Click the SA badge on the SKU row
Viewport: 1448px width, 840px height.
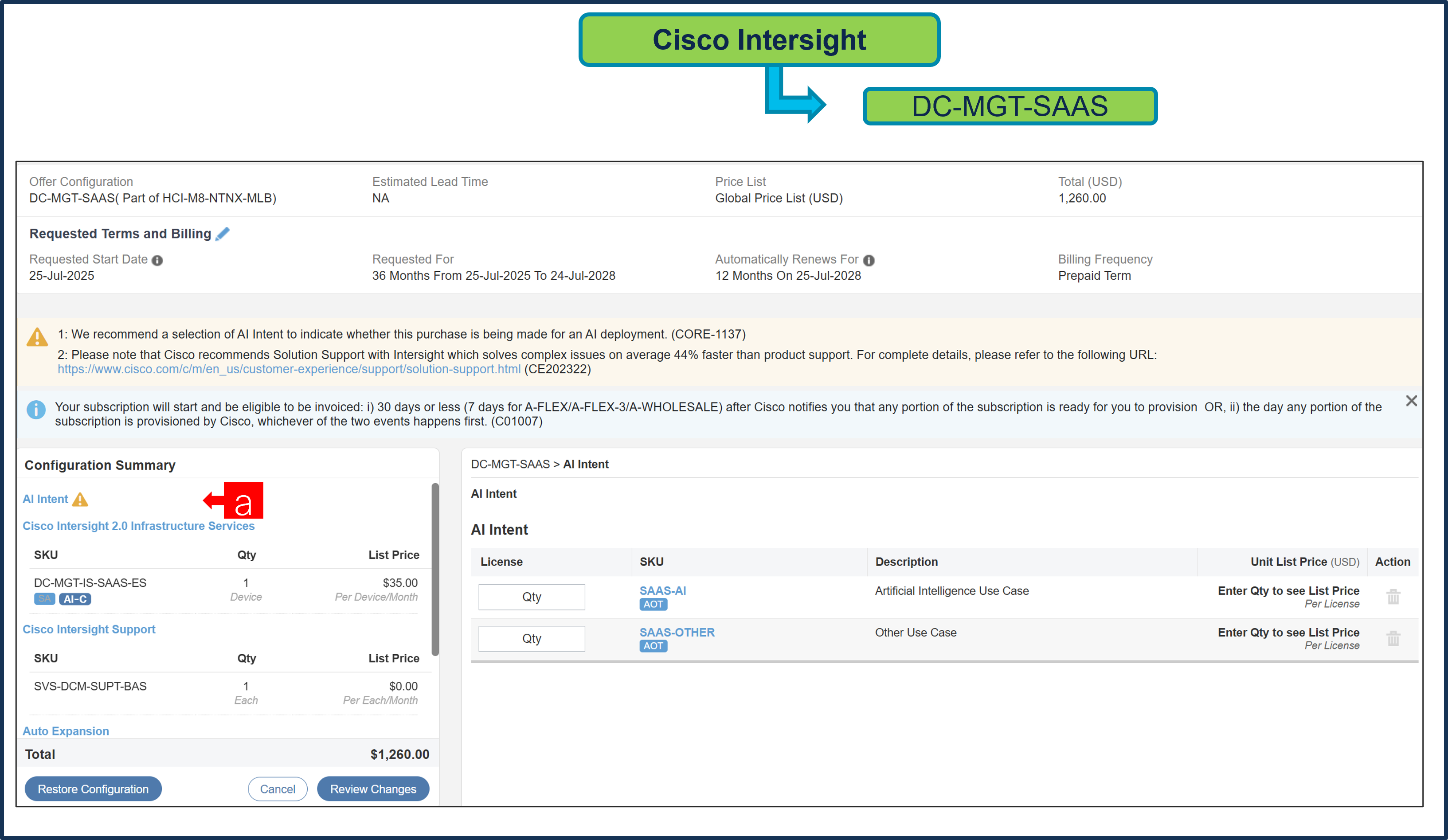[44, 599]
